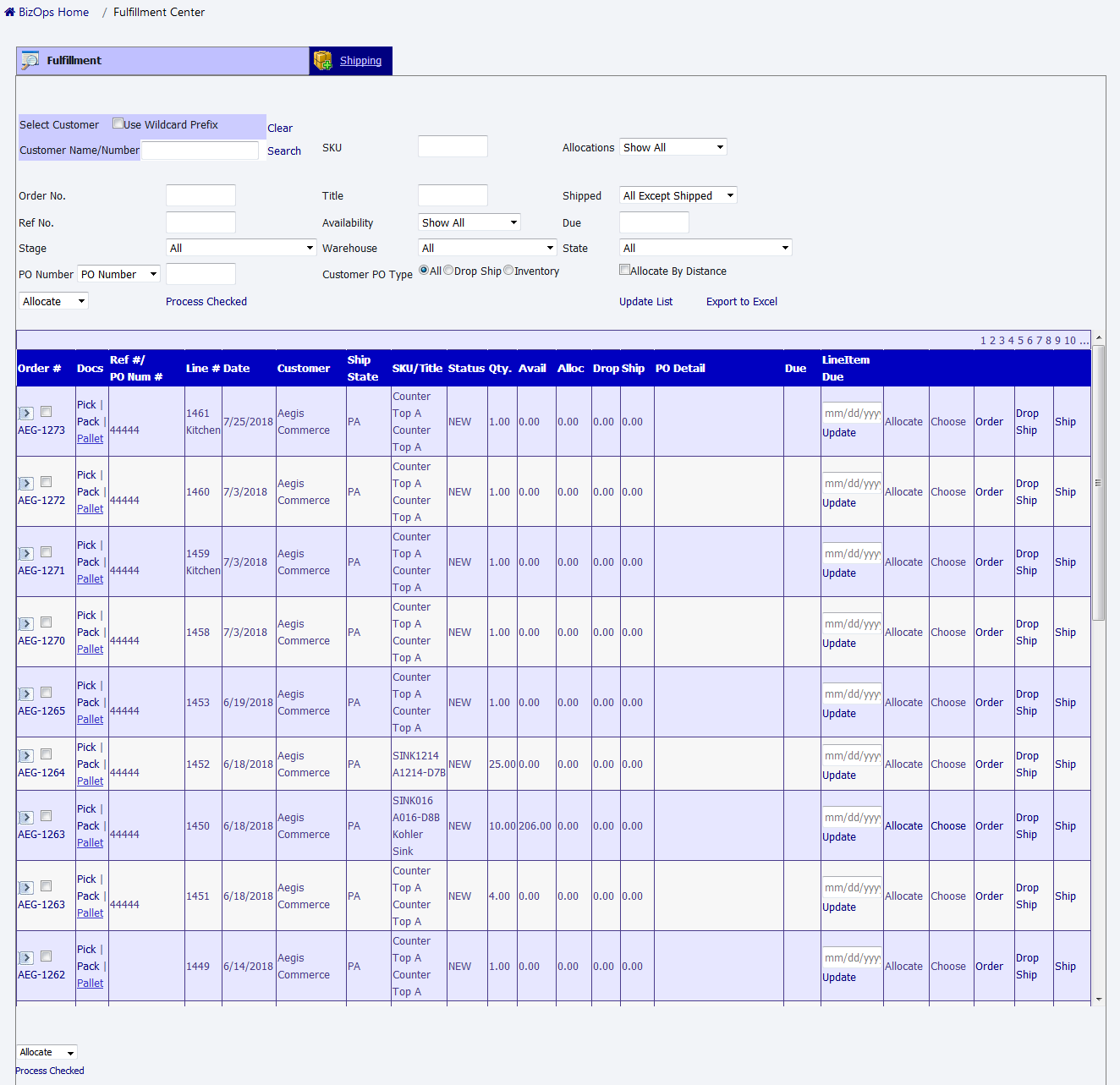The image size is (1120, 1085).
Task: Open the Allocations Show All dropdown
Action: (x=673, y=147)
